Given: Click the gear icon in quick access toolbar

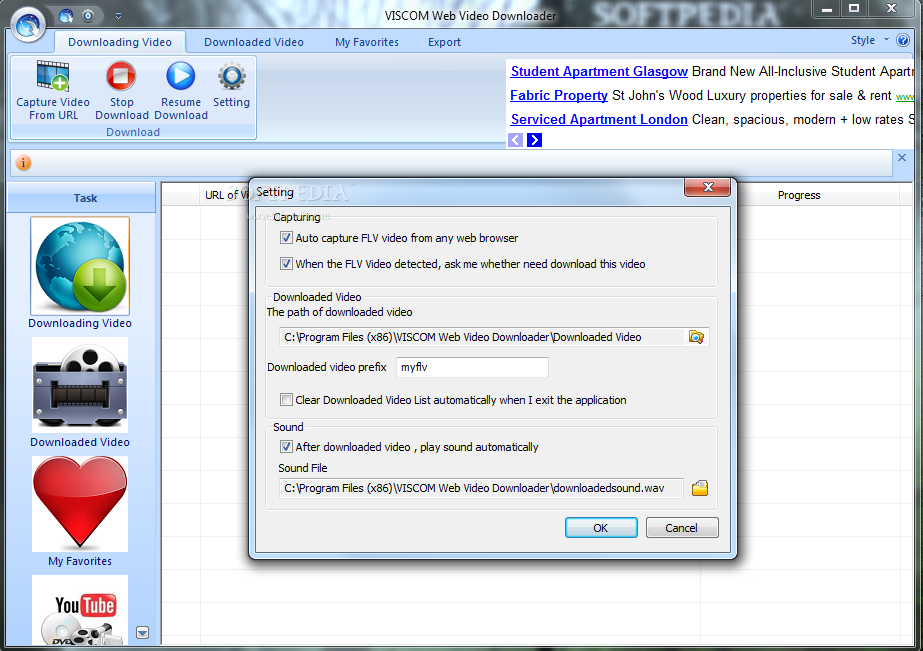Looking at the screenshot, I should [88, 16].
